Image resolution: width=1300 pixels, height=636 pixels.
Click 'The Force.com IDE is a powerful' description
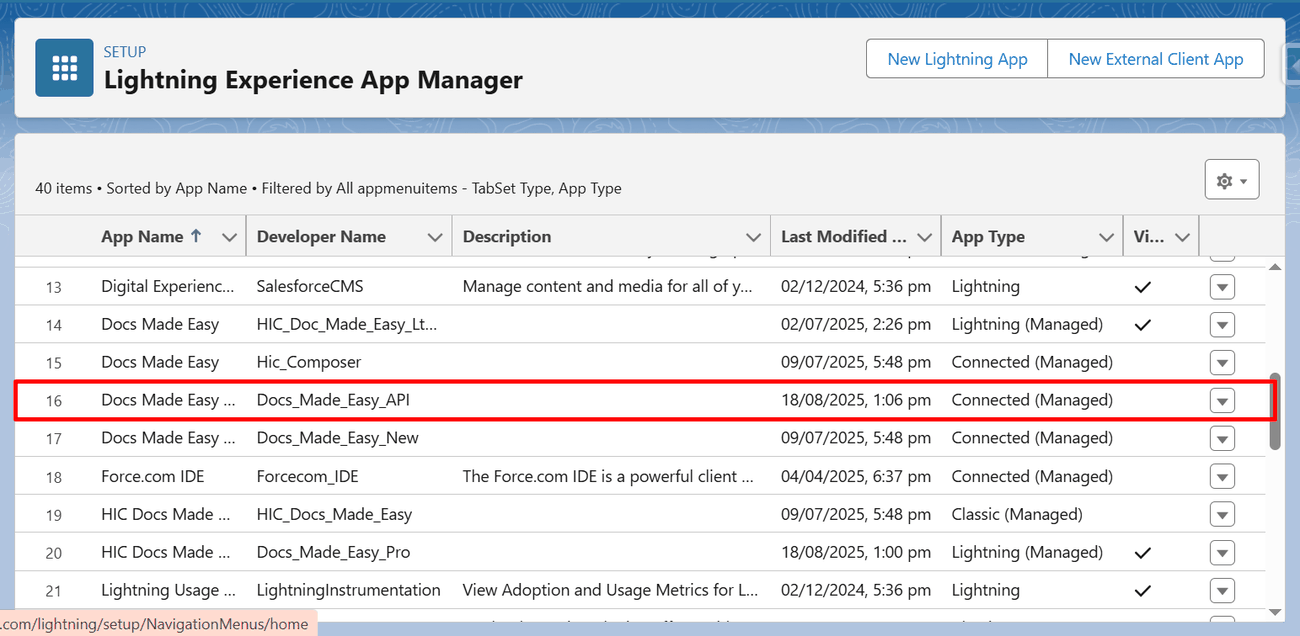(608, 476)
